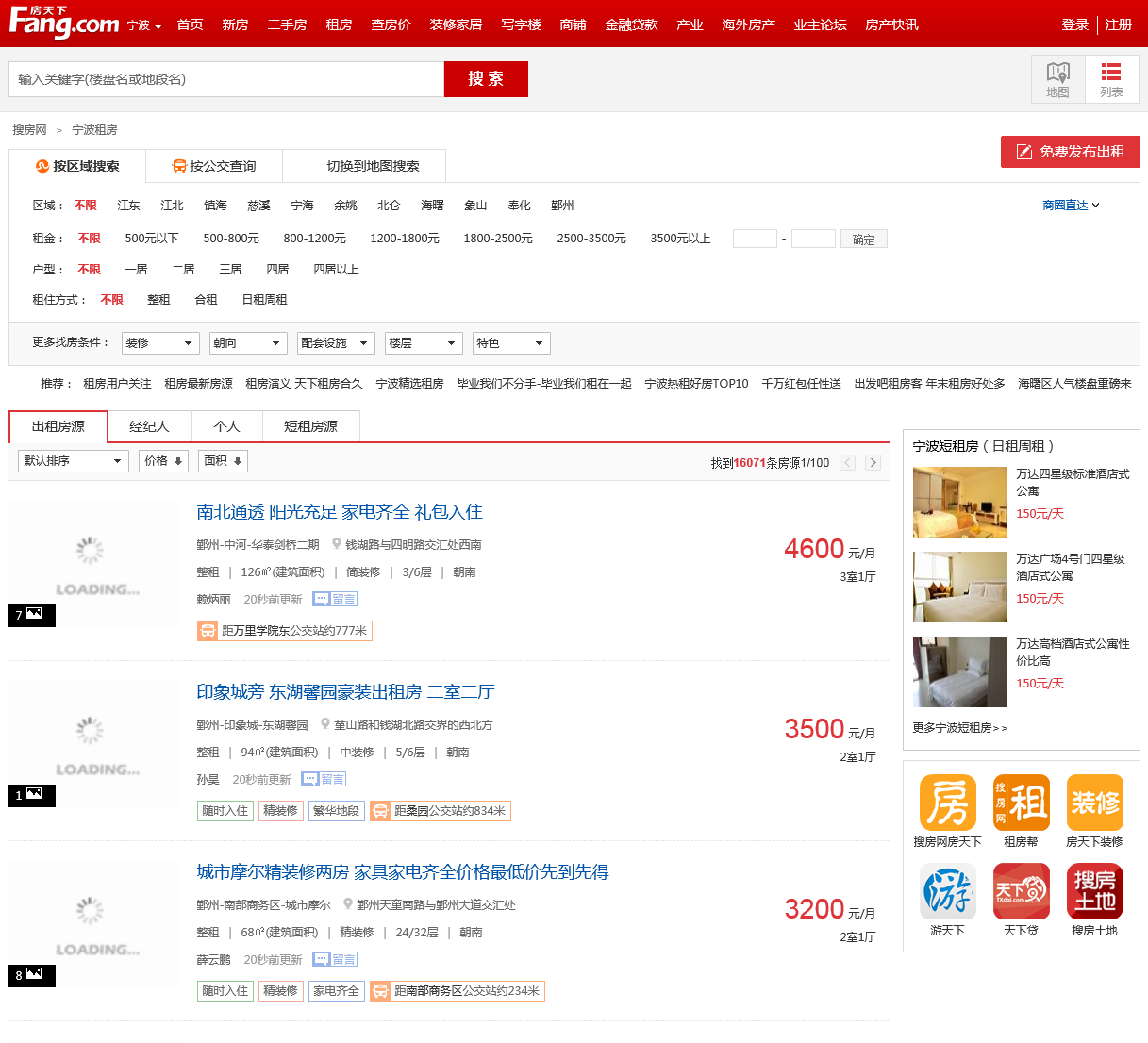This screenshot has width=1148, height=1043.
Task: Click minimum rent input box
Action: 756,239
